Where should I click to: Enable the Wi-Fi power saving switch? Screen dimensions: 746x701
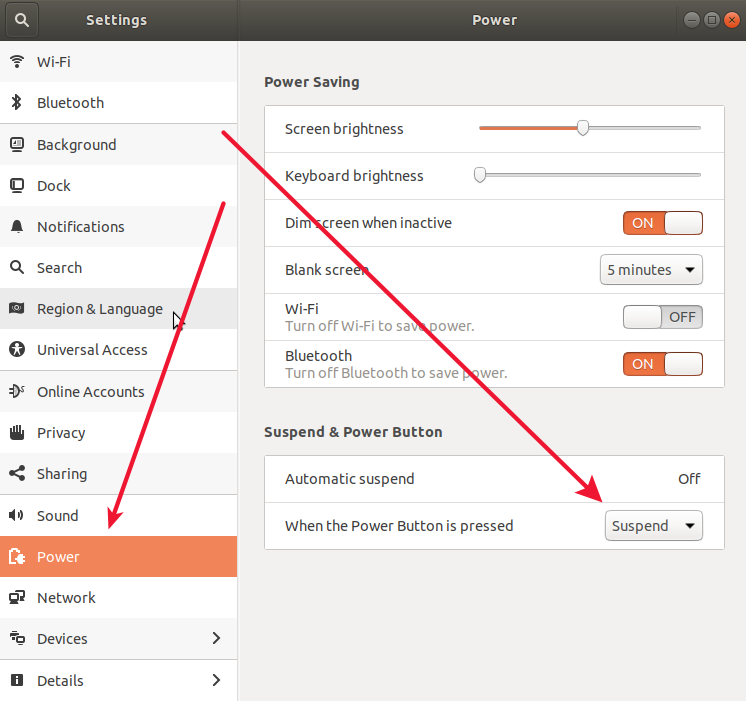tap(663, 317)
